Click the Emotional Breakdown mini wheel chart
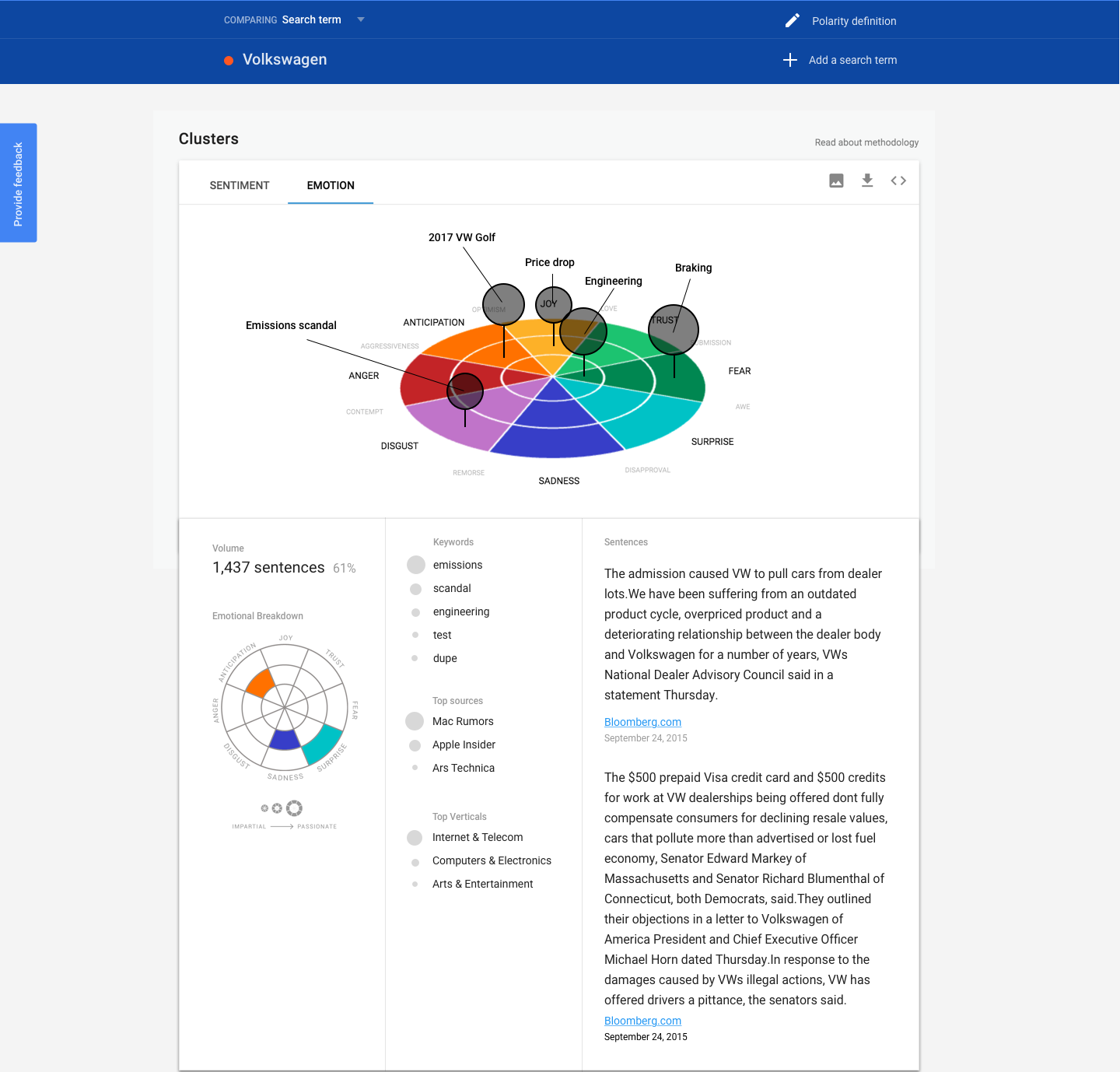 (285, 707)
